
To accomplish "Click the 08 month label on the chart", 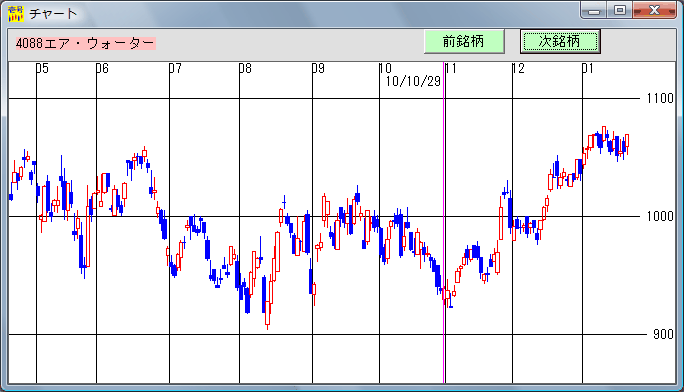I will (245, 68).
